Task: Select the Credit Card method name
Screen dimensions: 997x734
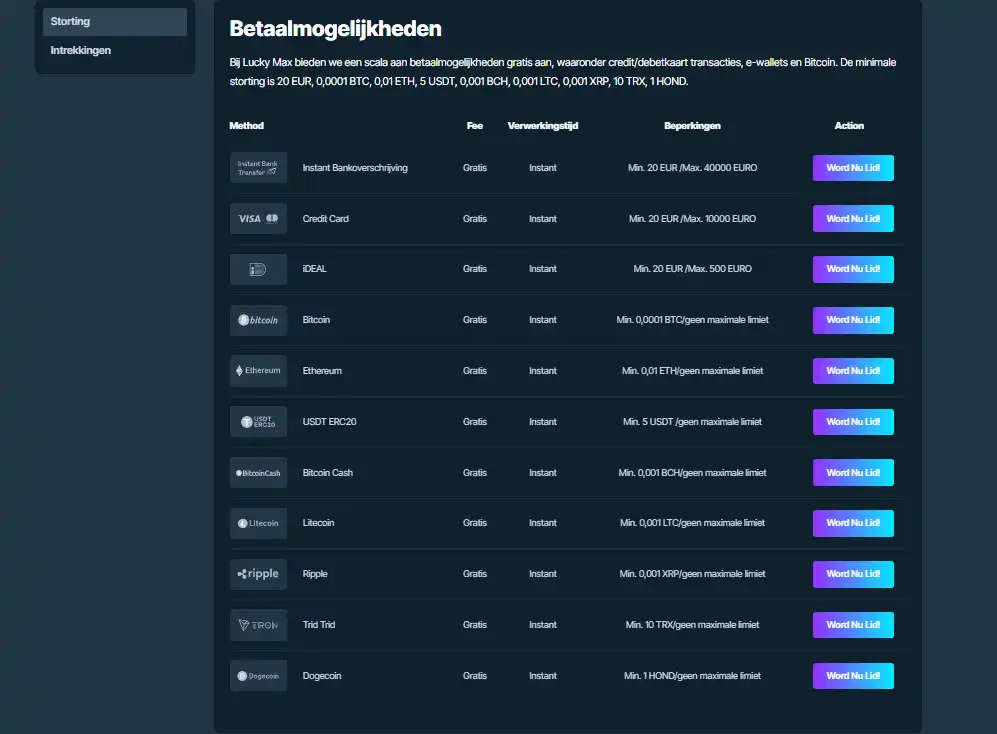Action: tap(326, 219)
